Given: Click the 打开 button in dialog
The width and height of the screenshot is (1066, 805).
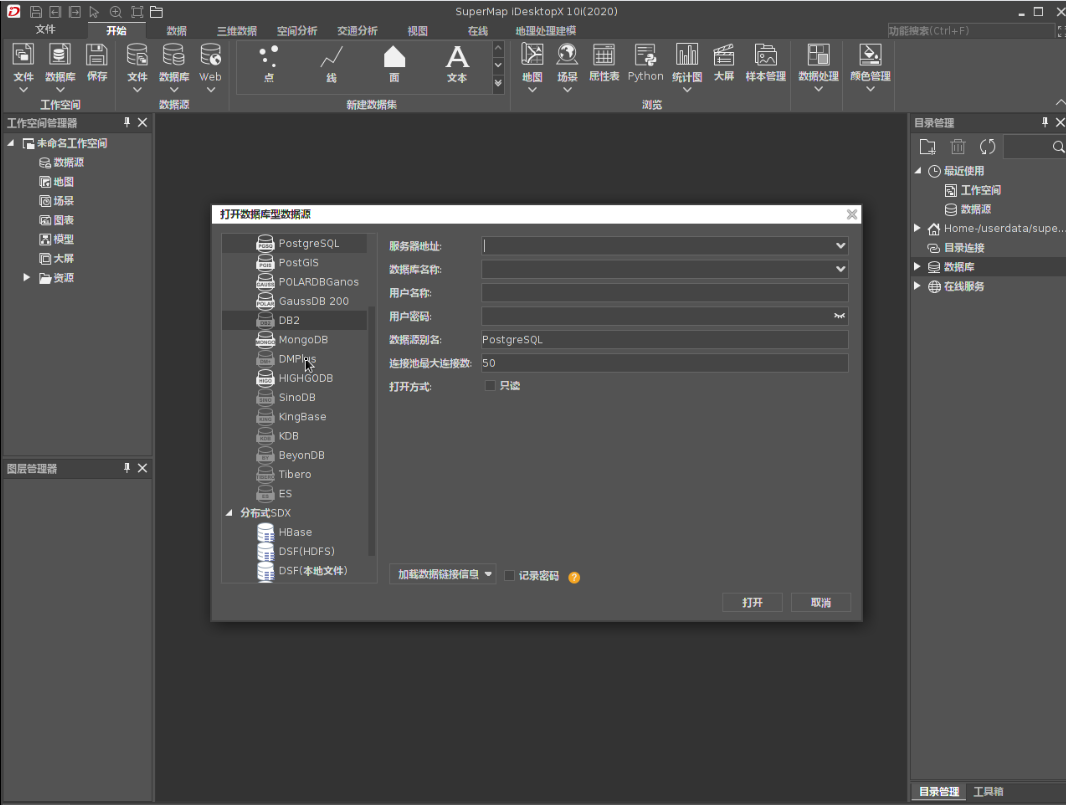Looking at the screenshot, I should pos(753,602).
